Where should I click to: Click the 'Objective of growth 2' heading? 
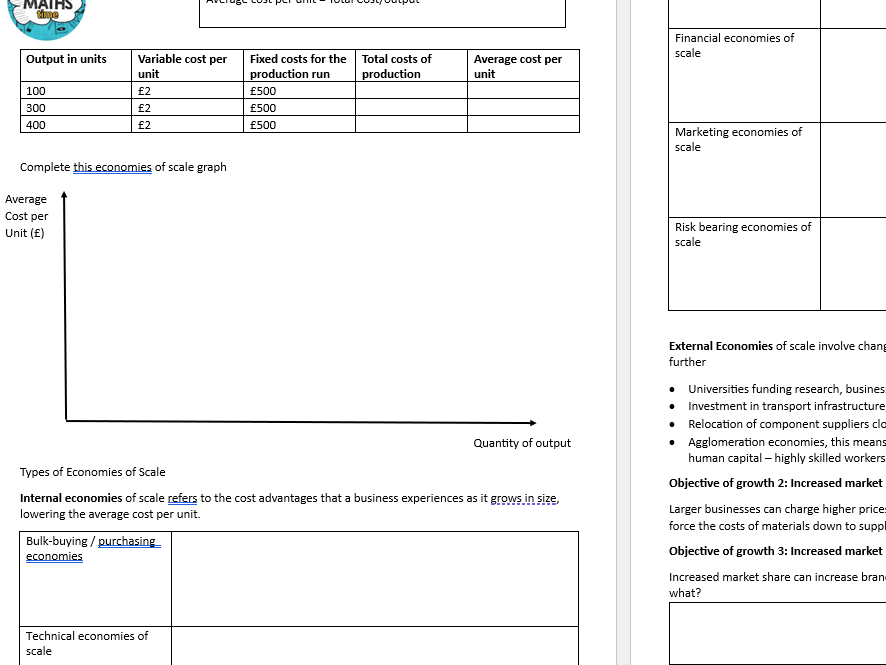tap(776, 483)
